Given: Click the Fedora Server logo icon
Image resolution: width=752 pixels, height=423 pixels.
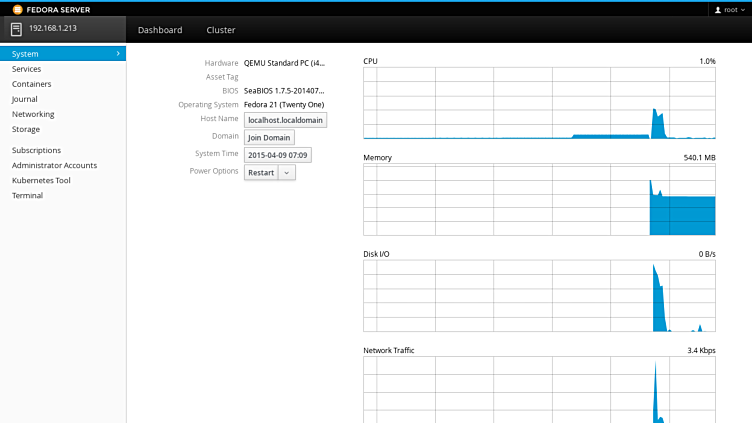Looking at the screenshot, I should [17, 8].
